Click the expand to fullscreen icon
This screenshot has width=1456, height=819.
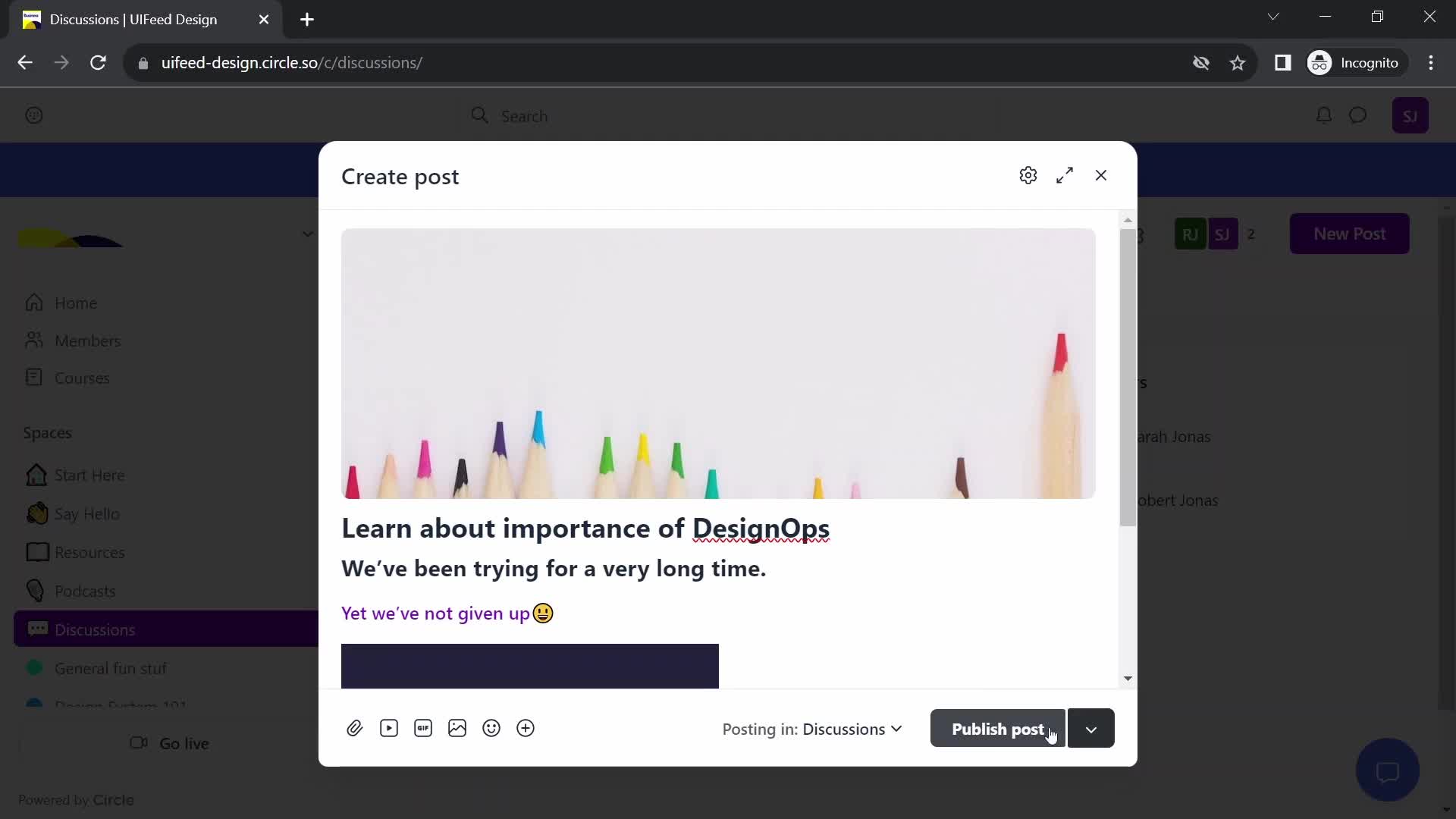pos(1065,175)
